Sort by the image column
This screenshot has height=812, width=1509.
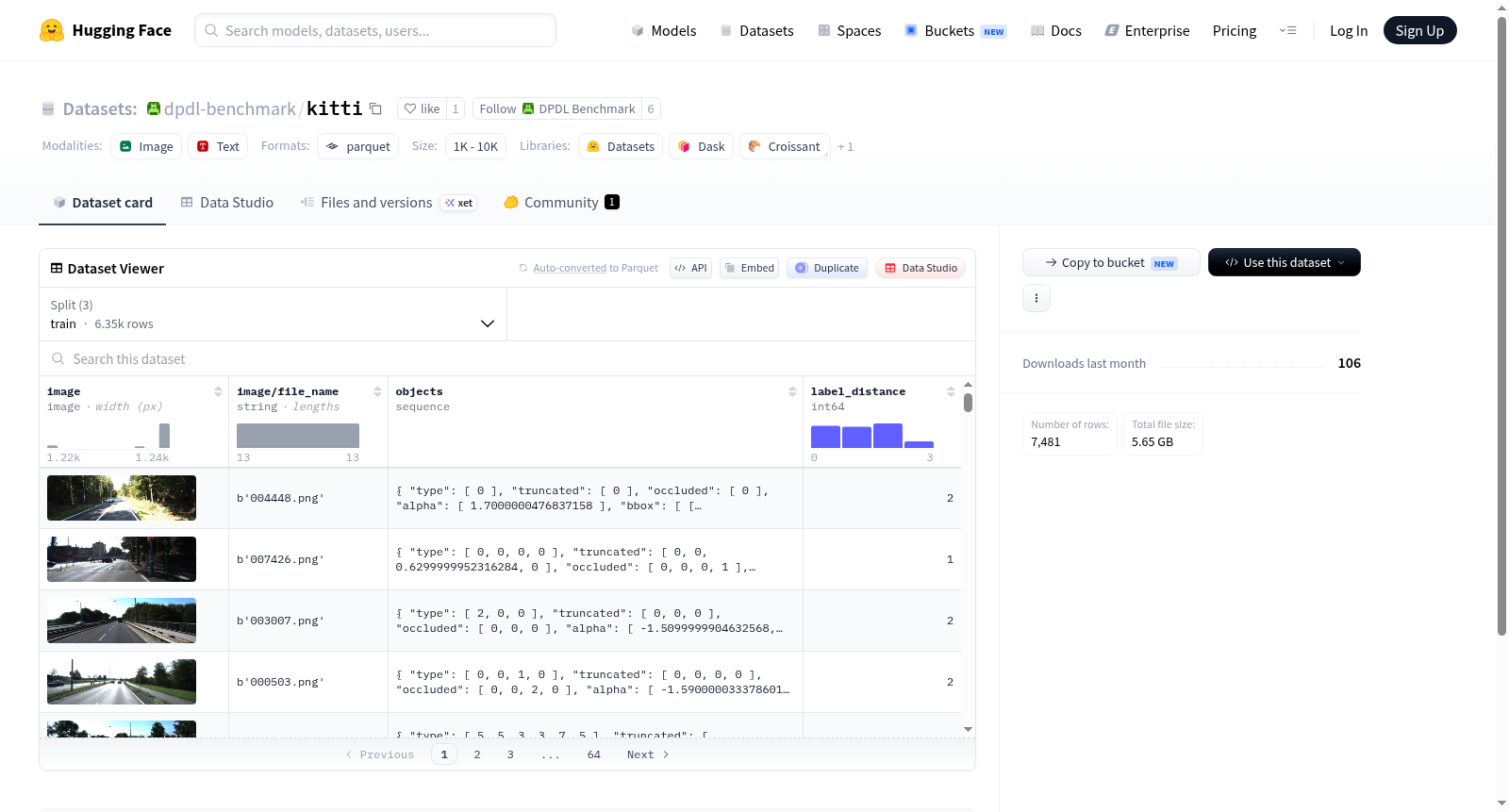(x=218, y=391)
